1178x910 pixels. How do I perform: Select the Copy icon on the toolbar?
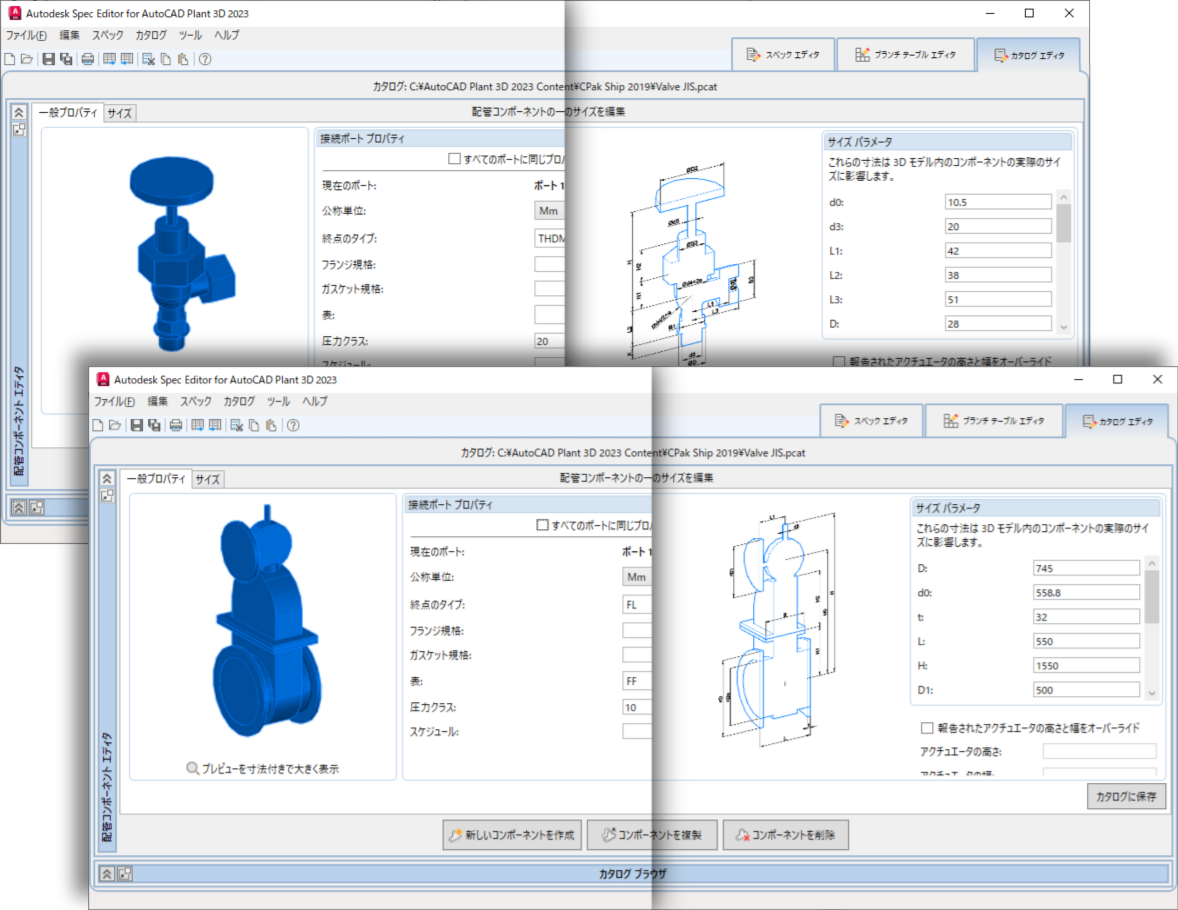coord(254,424)
